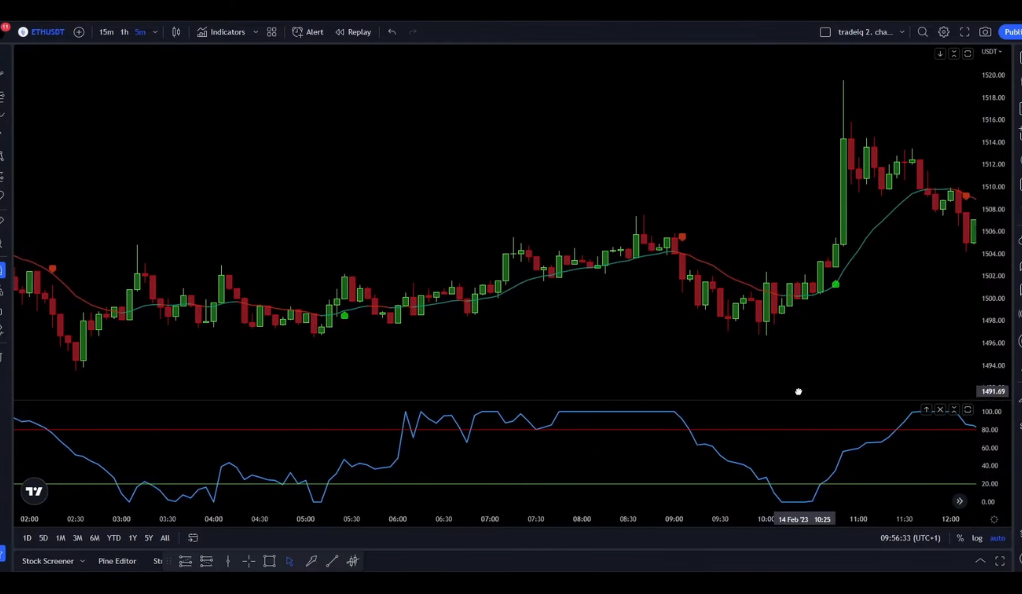1022x594 pixels.
Task: Click the TradingView logo in the bottom corner
Action: point(33,490)
